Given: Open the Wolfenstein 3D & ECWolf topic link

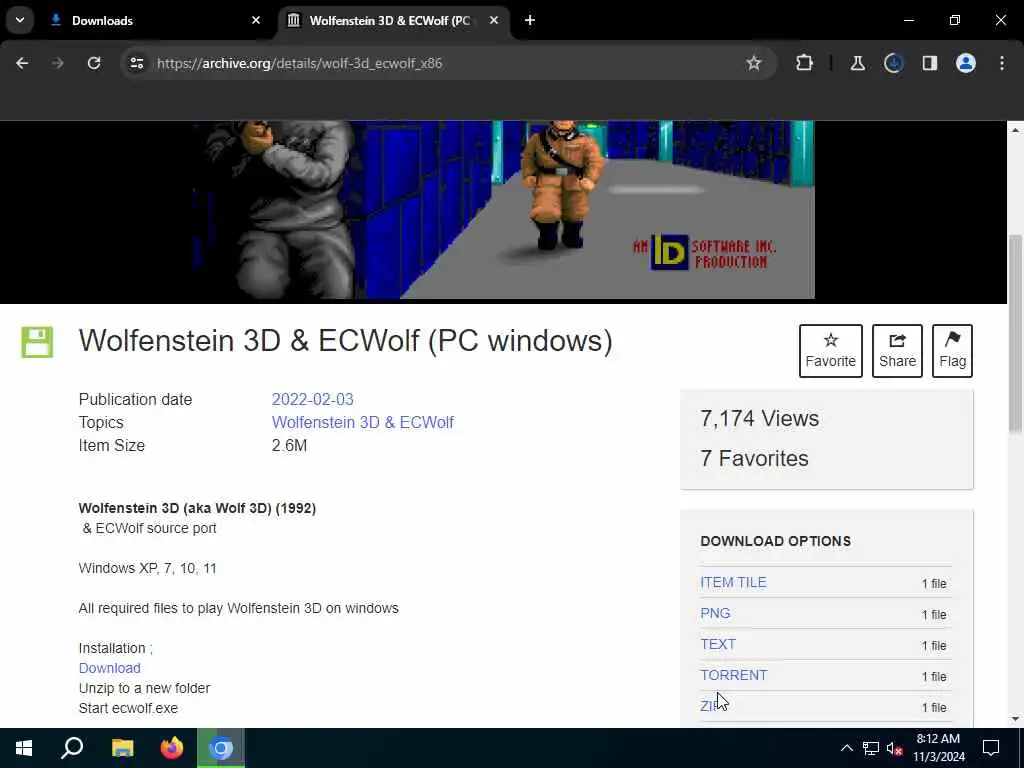Looking at the screenshot, I should 362,422.
